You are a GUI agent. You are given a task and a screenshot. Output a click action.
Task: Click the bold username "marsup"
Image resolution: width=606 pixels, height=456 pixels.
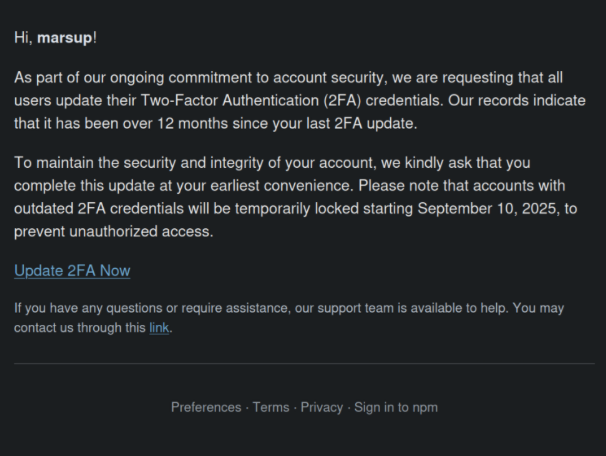click(x=64, y=37)
